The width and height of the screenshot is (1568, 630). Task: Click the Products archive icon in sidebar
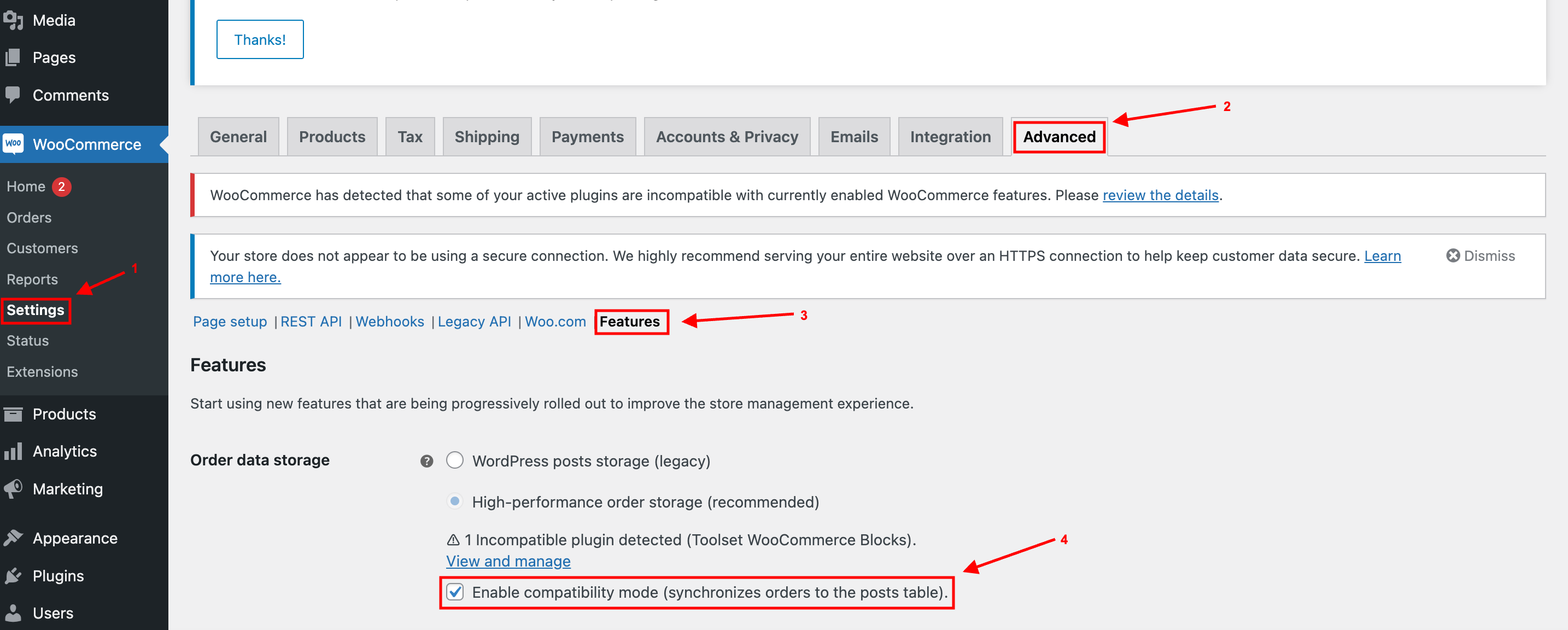pyautogui.click(x=13, y=415)
